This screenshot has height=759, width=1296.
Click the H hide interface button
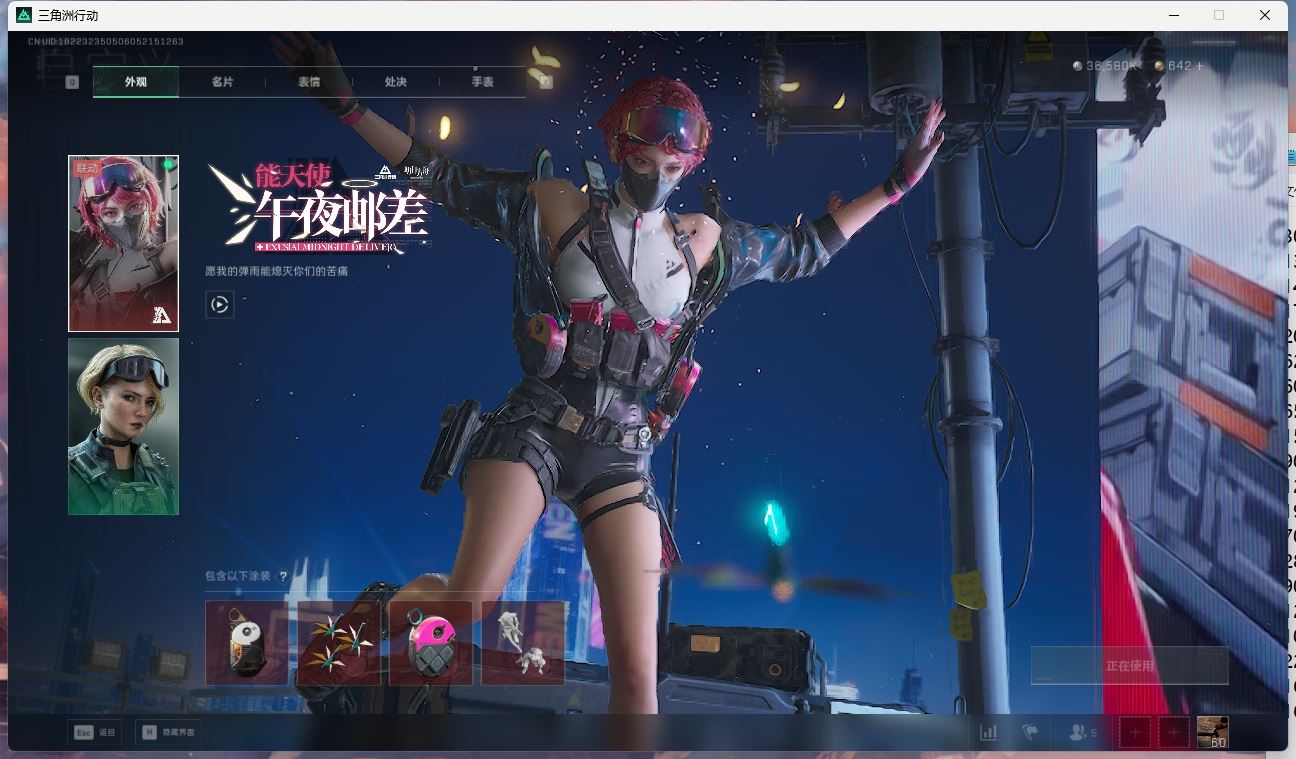coord(167,732)
